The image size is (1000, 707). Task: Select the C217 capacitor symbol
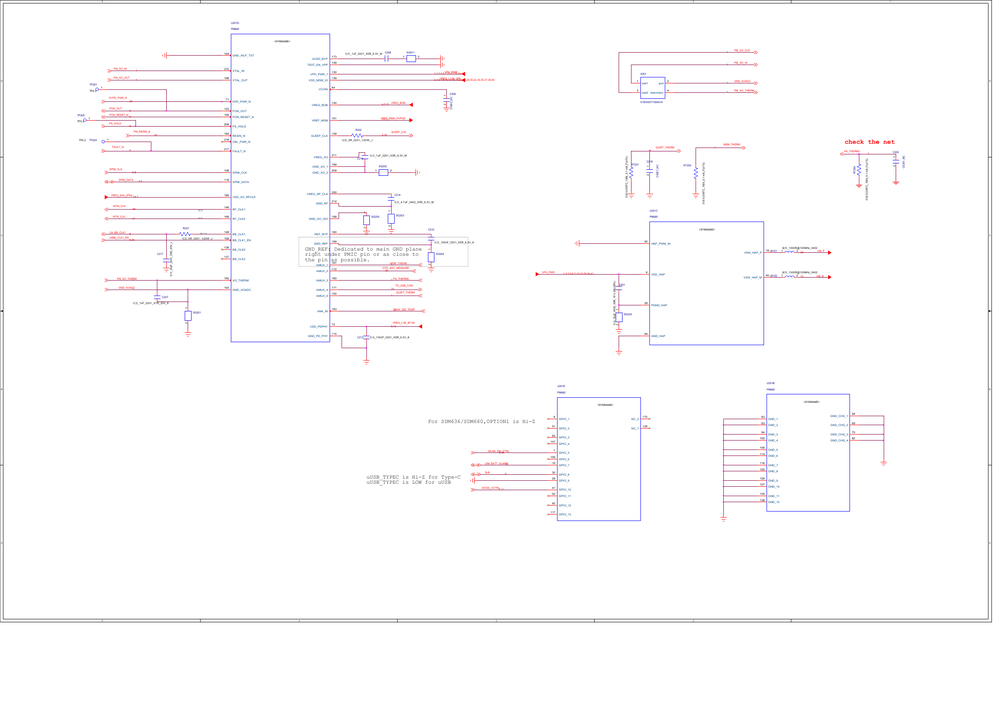(x=166, y=260)
